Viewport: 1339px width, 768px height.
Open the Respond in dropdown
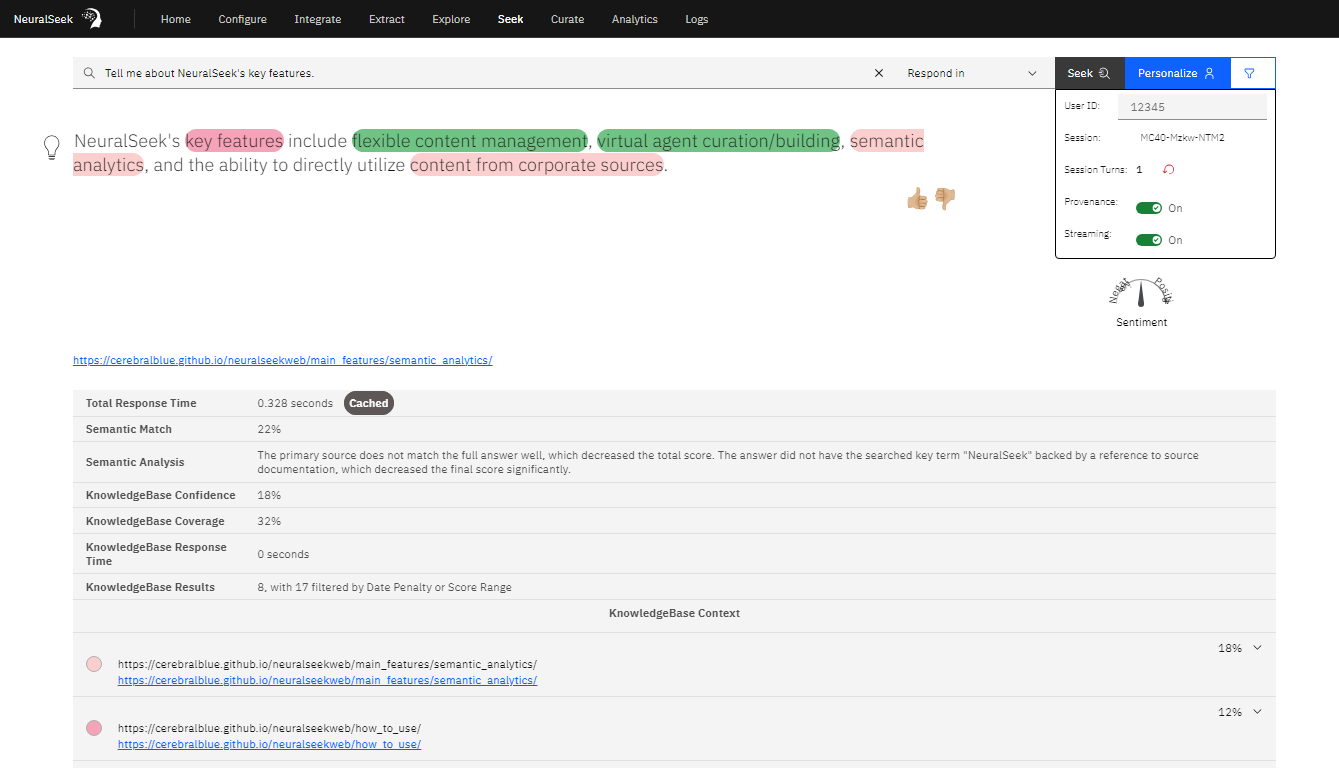(x=972, y=73)
